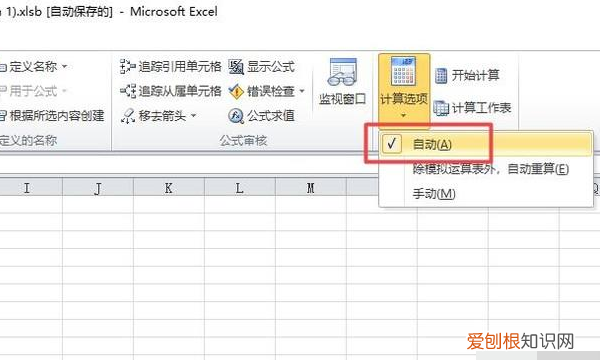Screen dimensions: 600x360
Task: Expand the Define Name (定义名称) dropdown arrow
Action: (65, 67)
